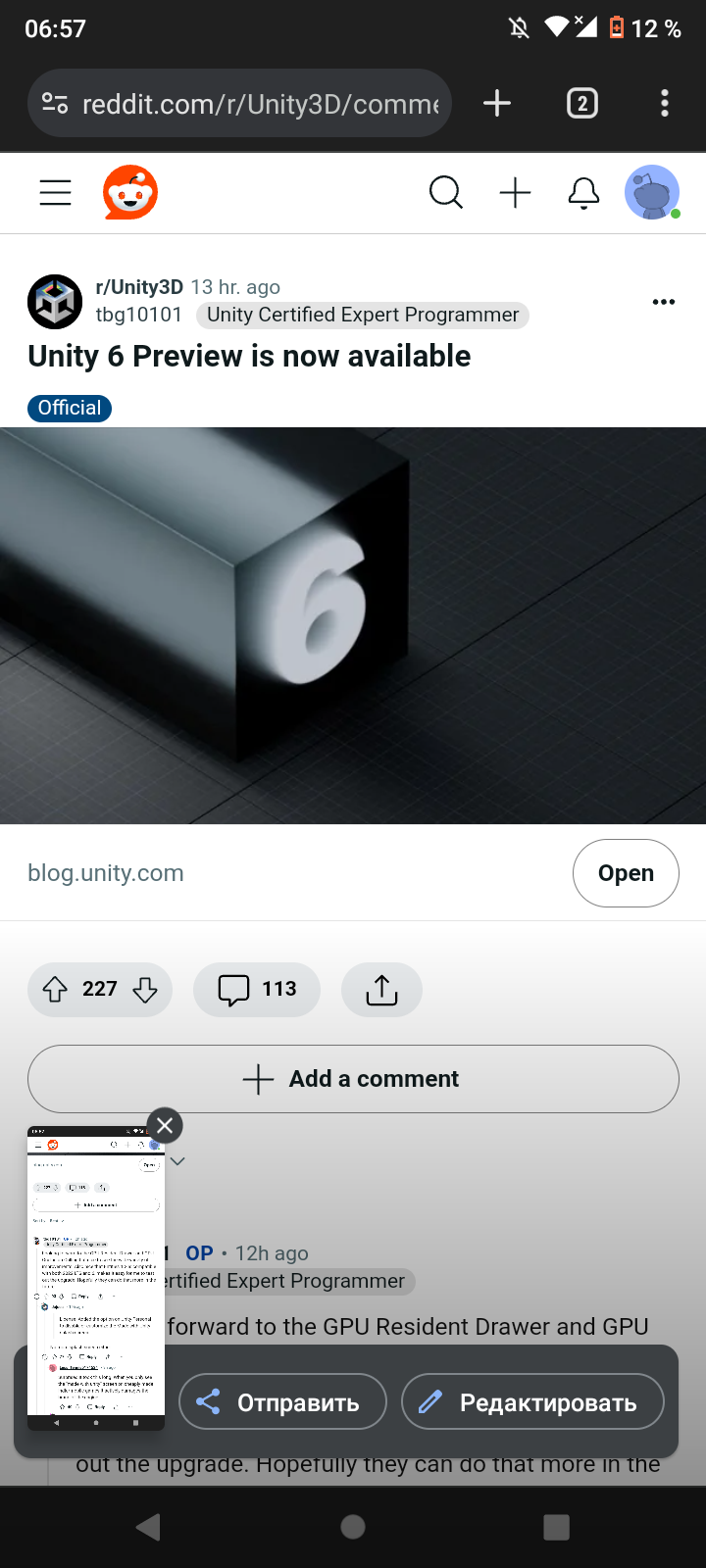Expand the comment sort chevron

tap(177, 1161)
